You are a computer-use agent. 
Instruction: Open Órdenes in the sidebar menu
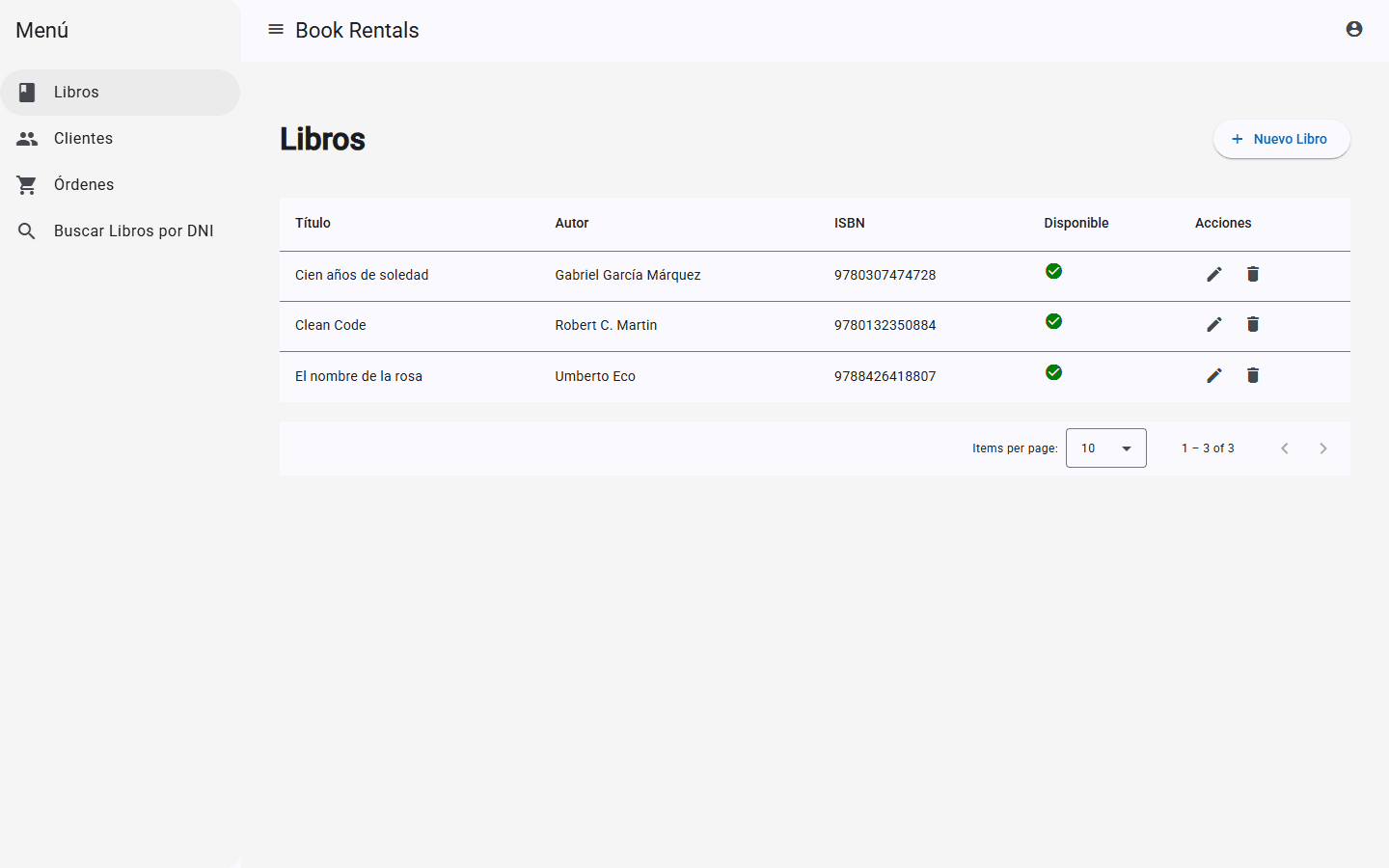click(120, 185)
